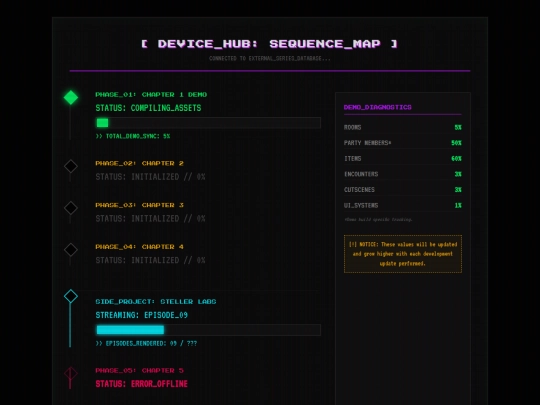
Task: Select the PARTY MEMBERS* row label
Action: (367, 143)
